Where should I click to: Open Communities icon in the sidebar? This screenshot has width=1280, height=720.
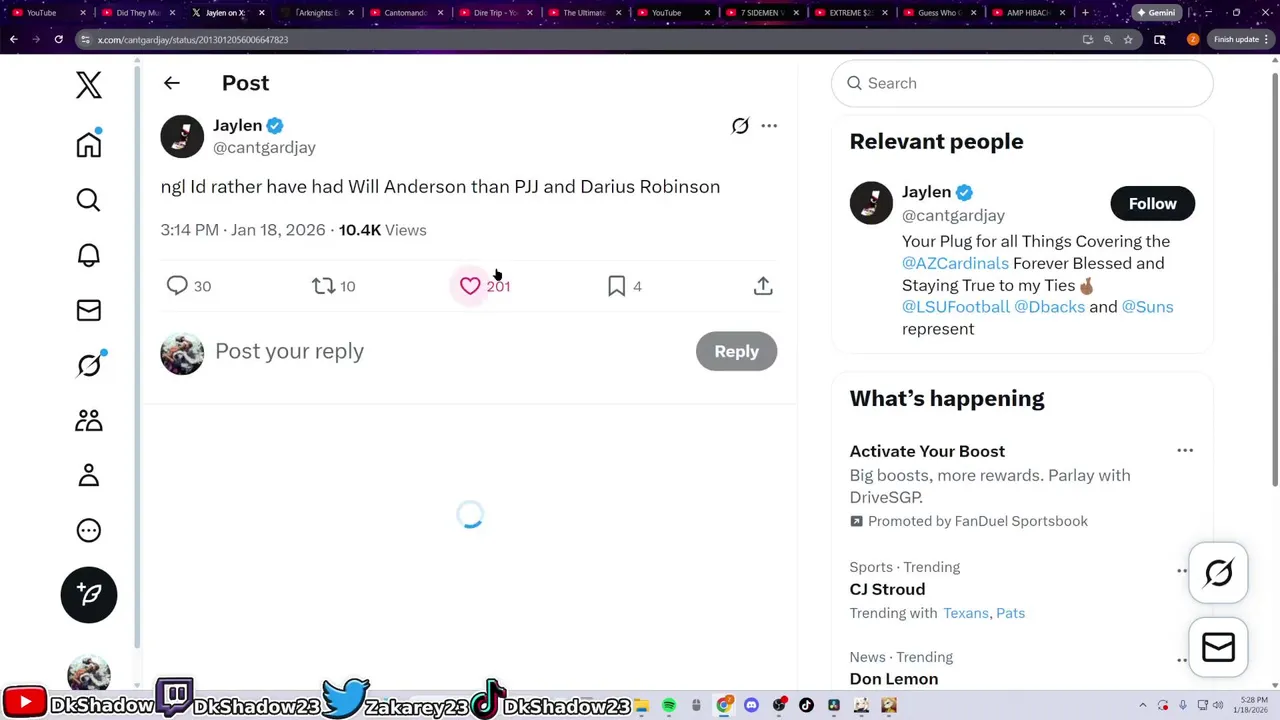point(89,420)
